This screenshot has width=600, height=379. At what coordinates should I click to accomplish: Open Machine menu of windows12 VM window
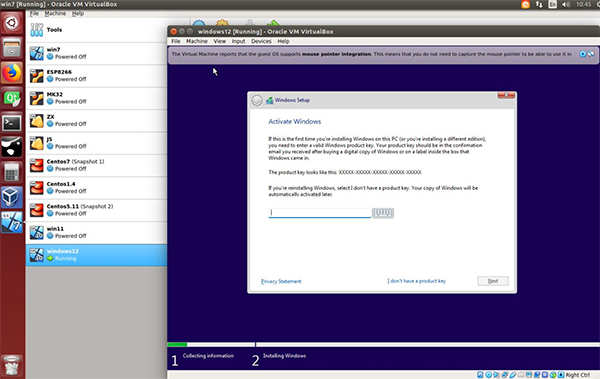pyautogui.click(x=197, y=41)
